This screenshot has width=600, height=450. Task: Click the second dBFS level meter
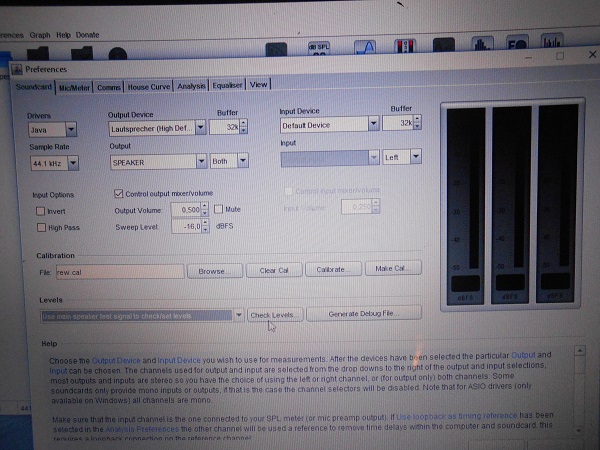coord(511,205)
